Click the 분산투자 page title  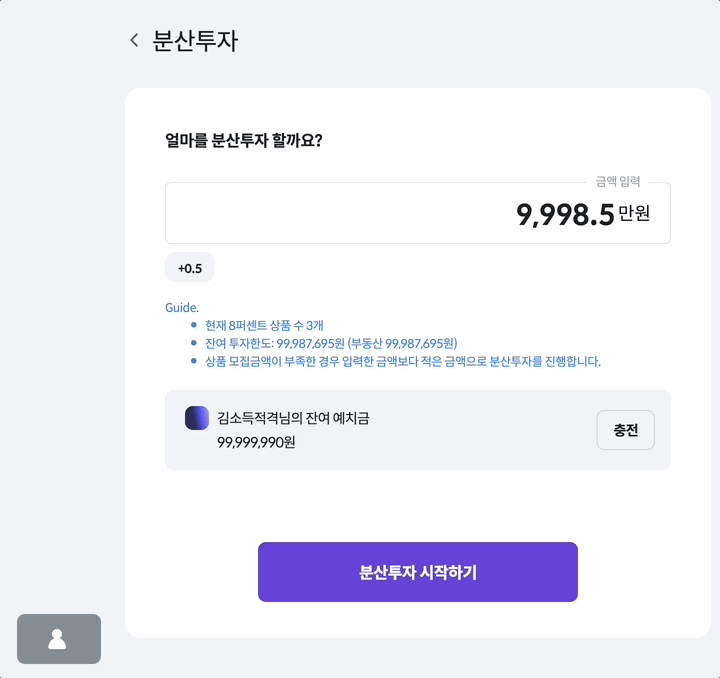click(x=195, y=41)
